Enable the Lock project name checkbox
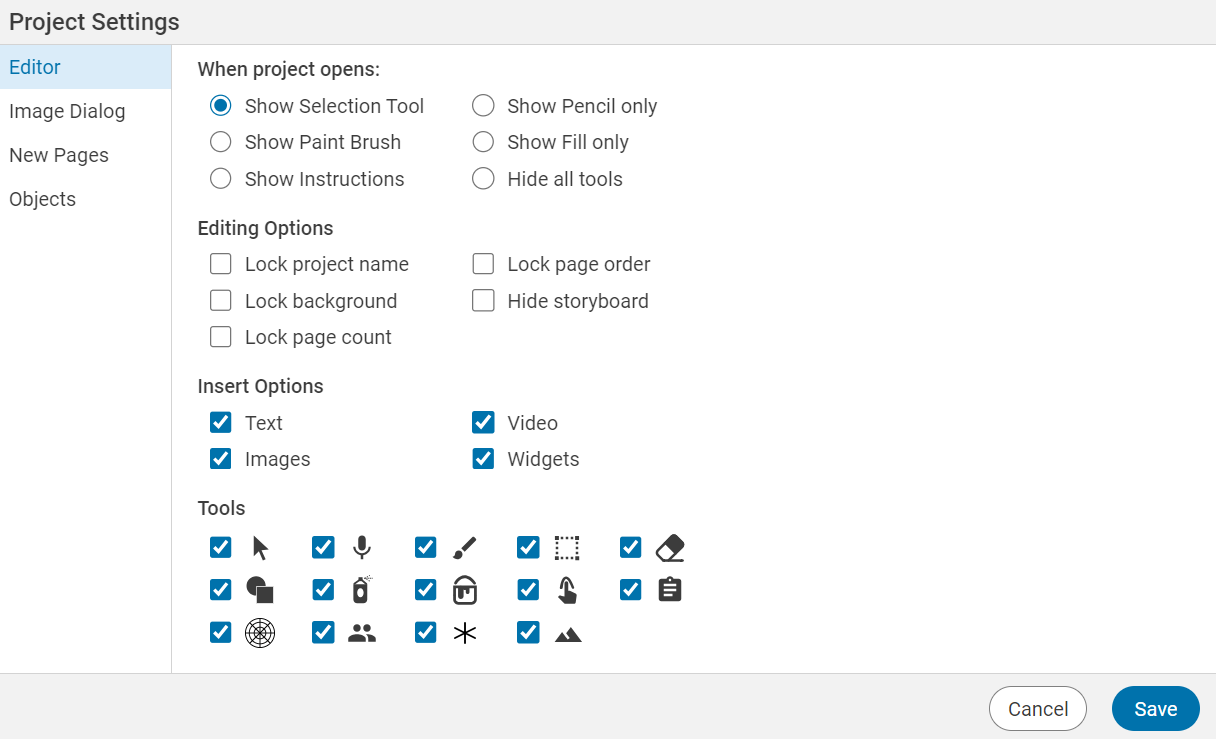Screen dimensions: 1216x739 (x=221, y=264)
